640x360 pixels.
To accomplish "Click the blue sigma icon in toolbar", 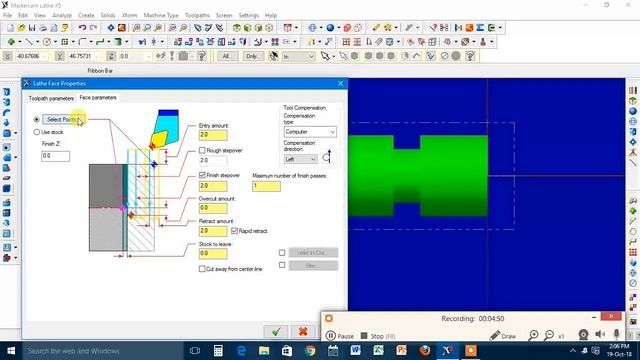I will [x=480, y=28].
